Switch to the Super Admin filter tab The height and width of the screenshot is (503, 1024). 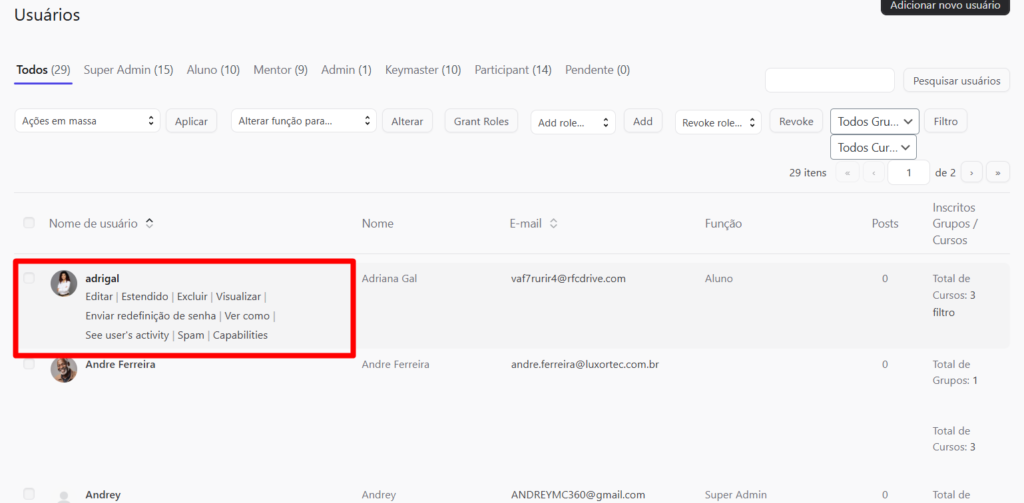point(128,70)
